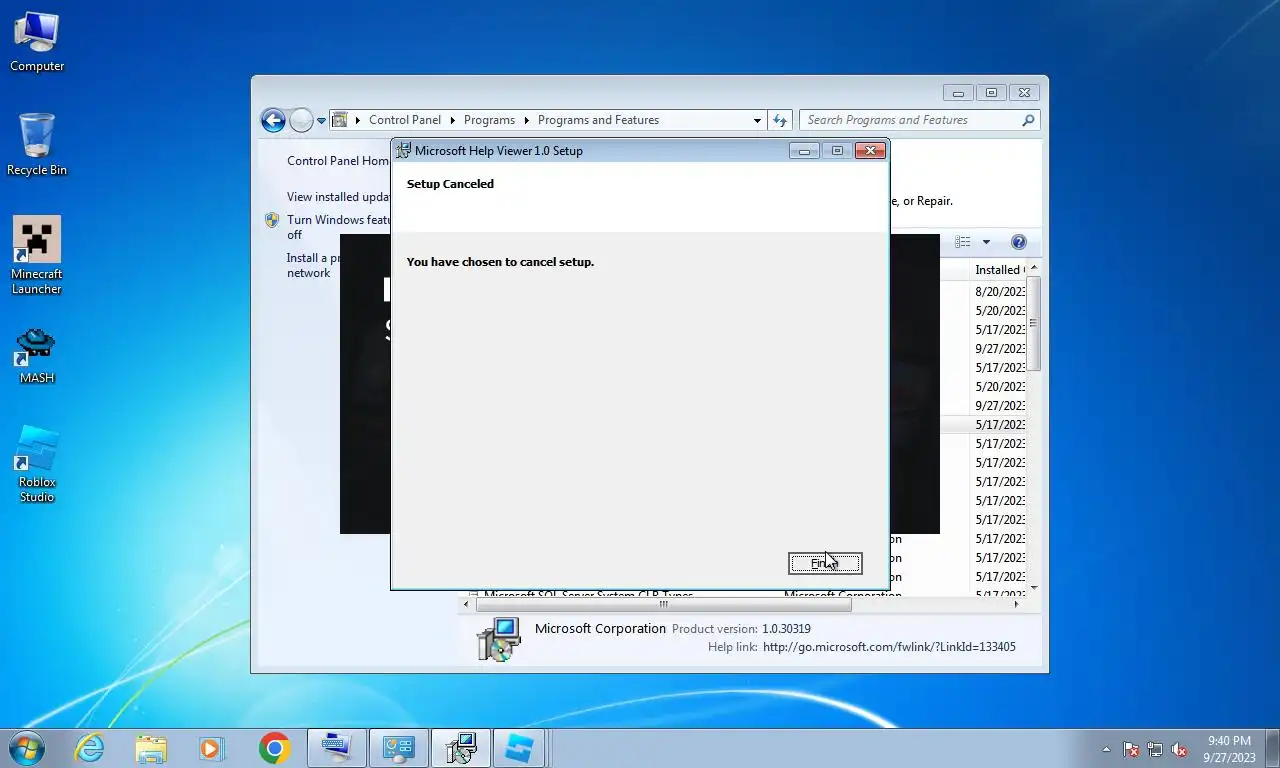Minimize the Programs and Features window
1280x768 pixels.
tap(958, 93)
